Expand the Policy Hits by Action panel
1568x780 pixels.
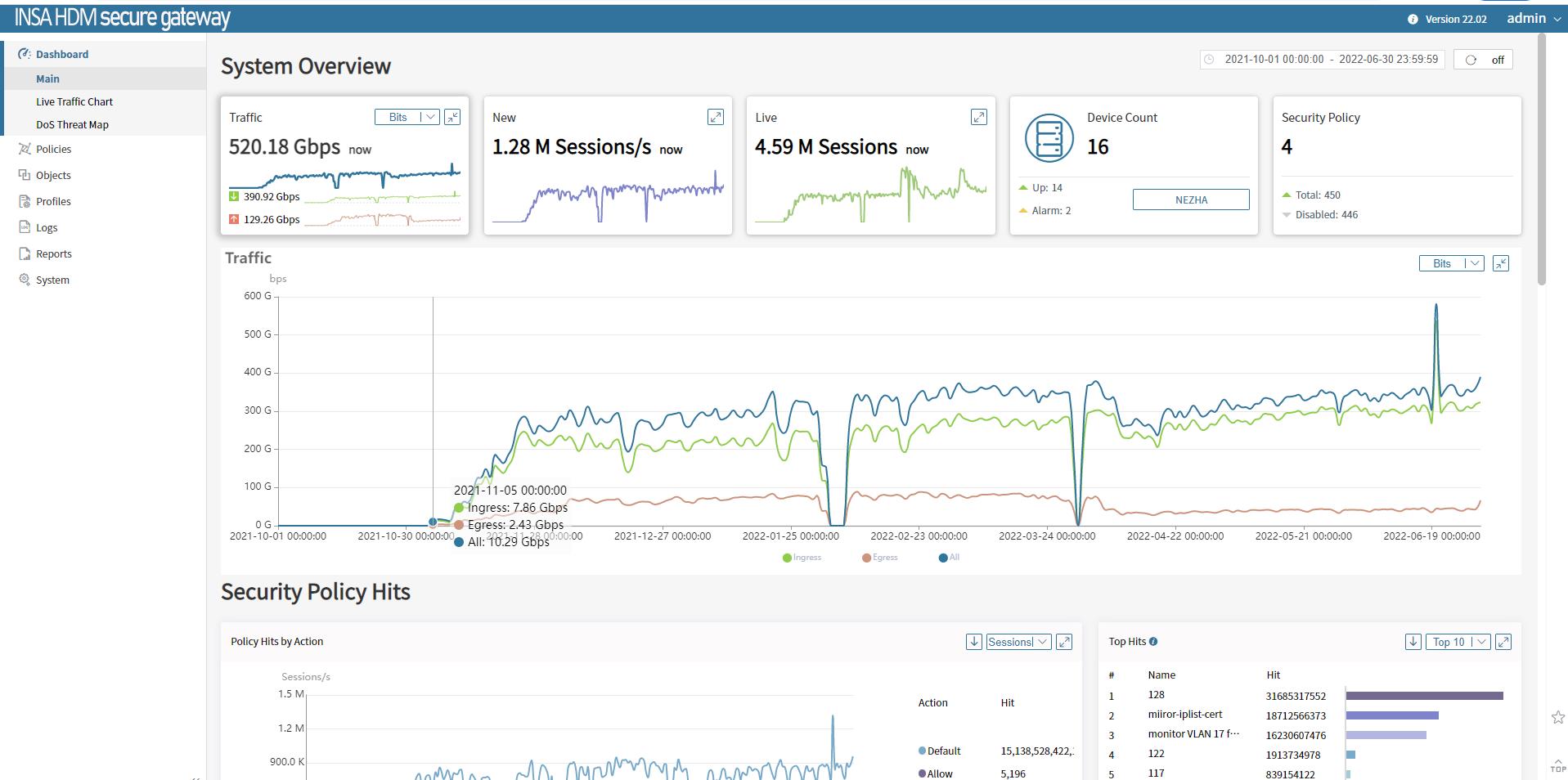coord(1064,642)
